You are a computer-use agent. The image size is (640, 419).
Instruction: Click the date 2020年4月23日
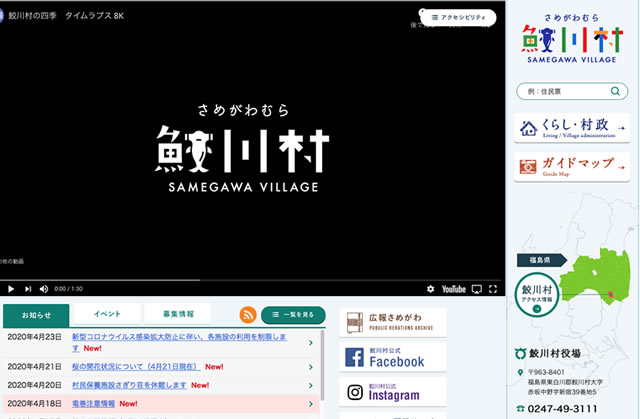(x=34, y=337)
